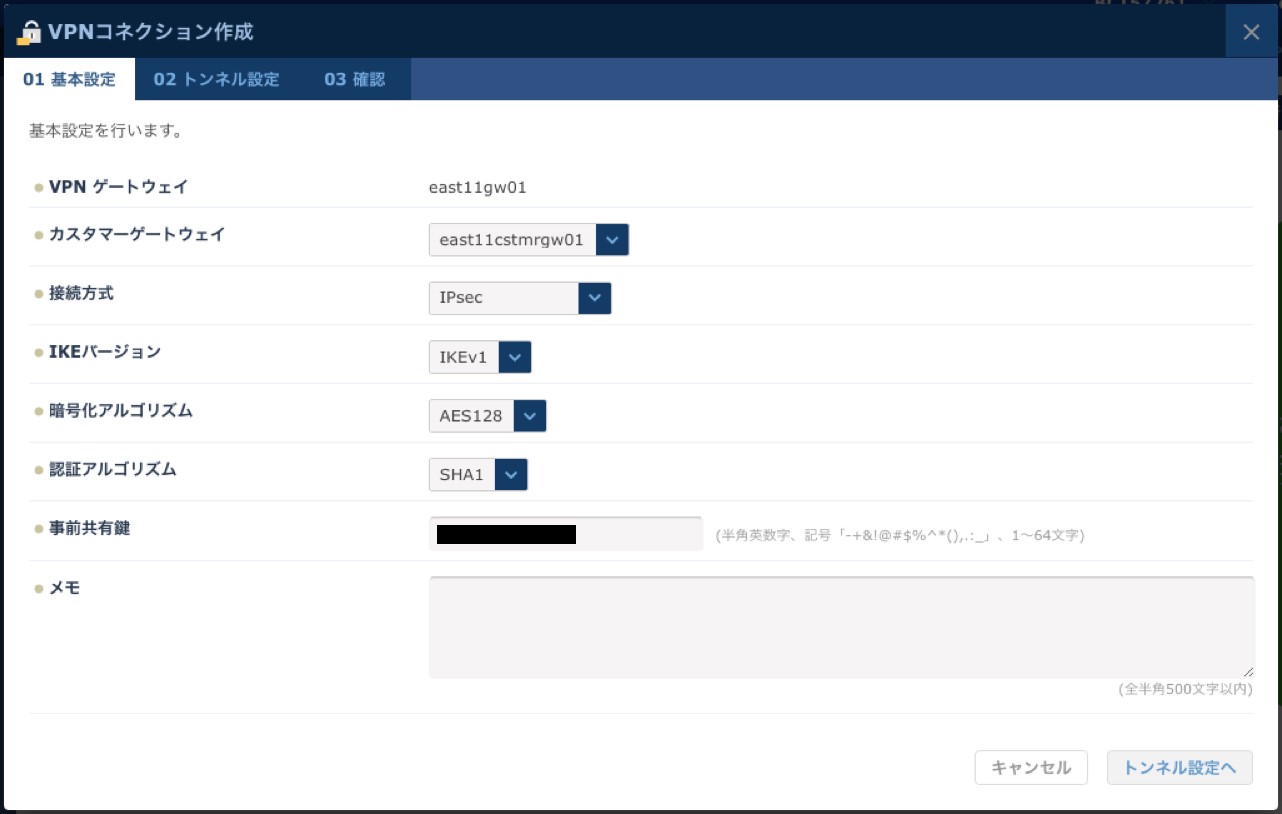Open the IKEv1 version select box
The width and height of the screenshot is (1282, 814).
click(463, 357)
